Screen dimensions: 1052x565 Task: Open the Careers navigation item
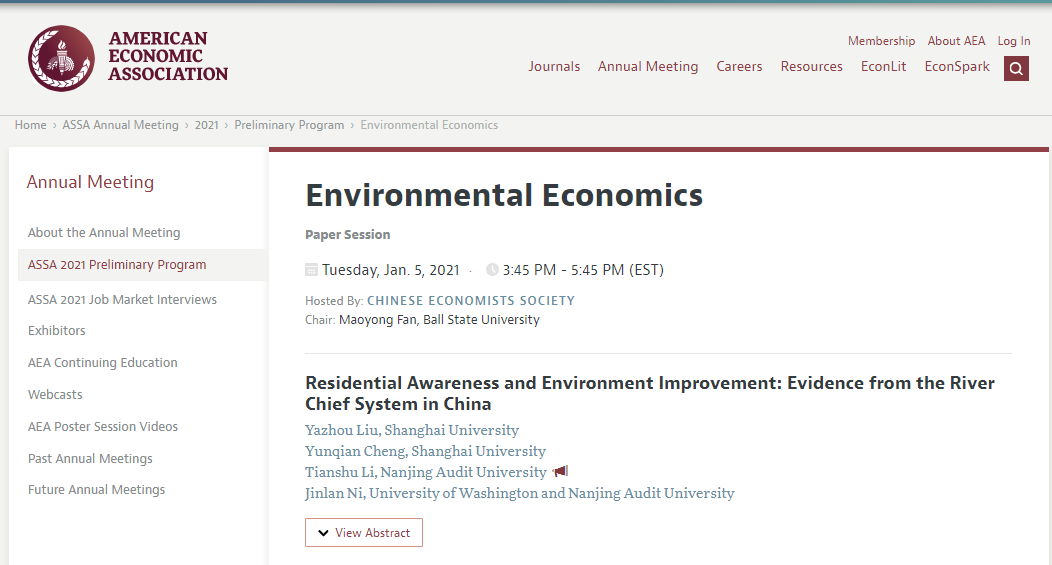[x=739, y=66]
